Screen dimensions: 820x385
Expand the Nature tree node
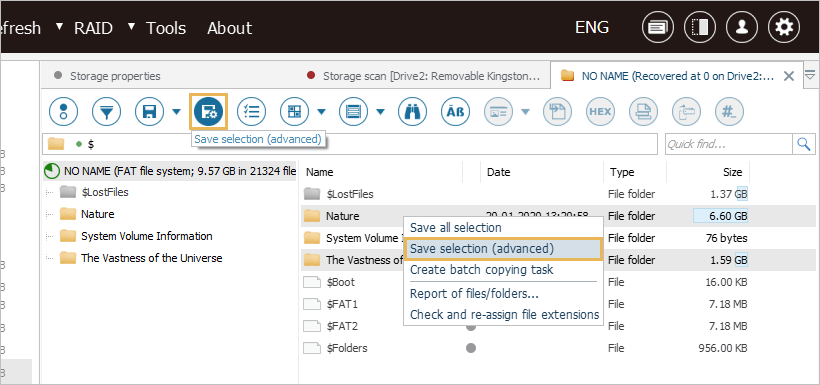(x=50, y=214)
